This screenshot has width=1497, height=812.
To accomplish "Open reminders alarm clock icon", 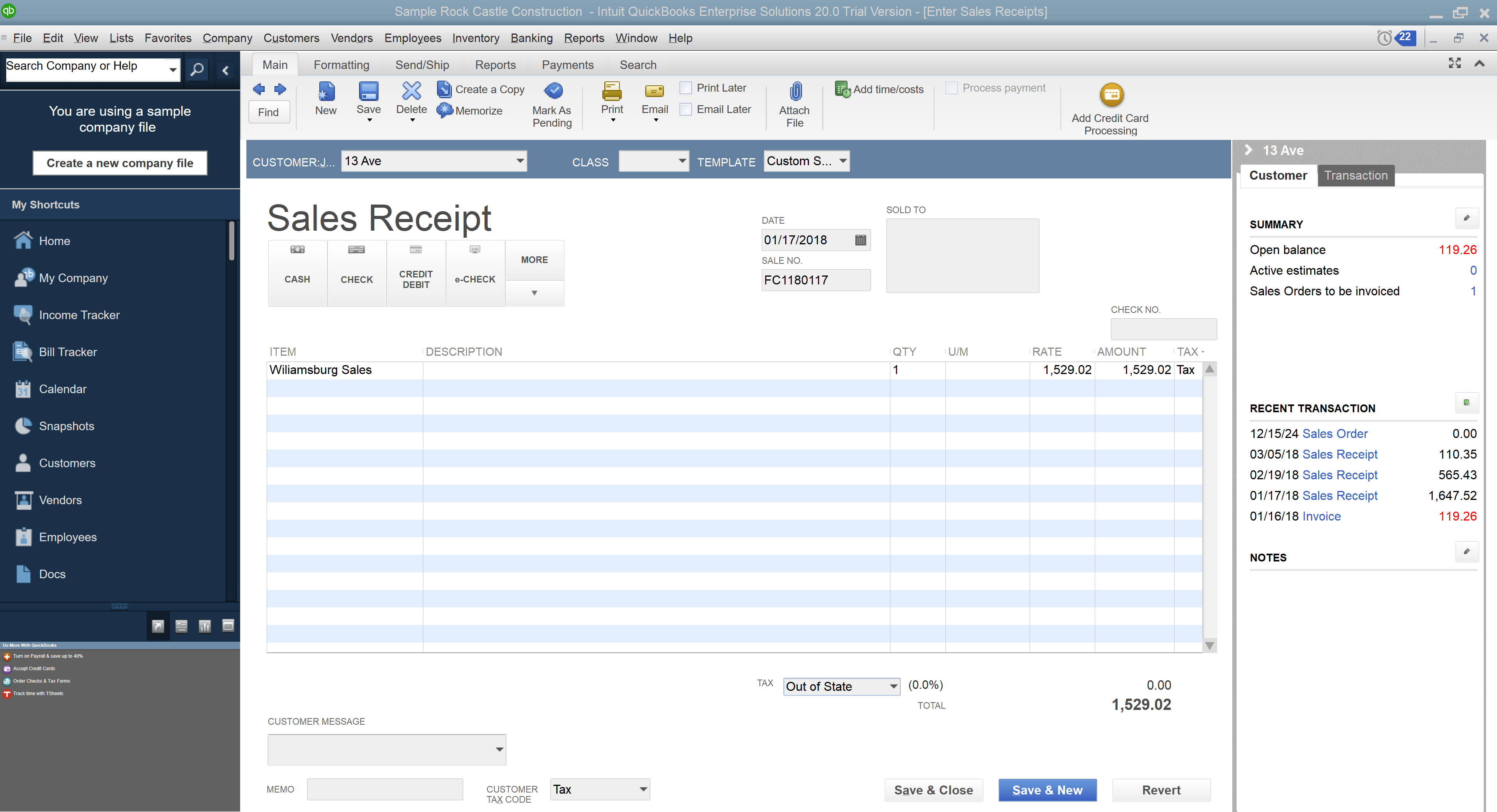I will click(1384, 38).
